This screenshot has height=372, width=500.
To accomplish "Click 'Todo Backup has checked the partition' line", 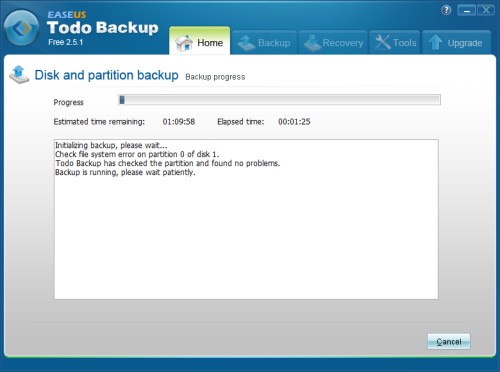I will (x=167, y=163).
